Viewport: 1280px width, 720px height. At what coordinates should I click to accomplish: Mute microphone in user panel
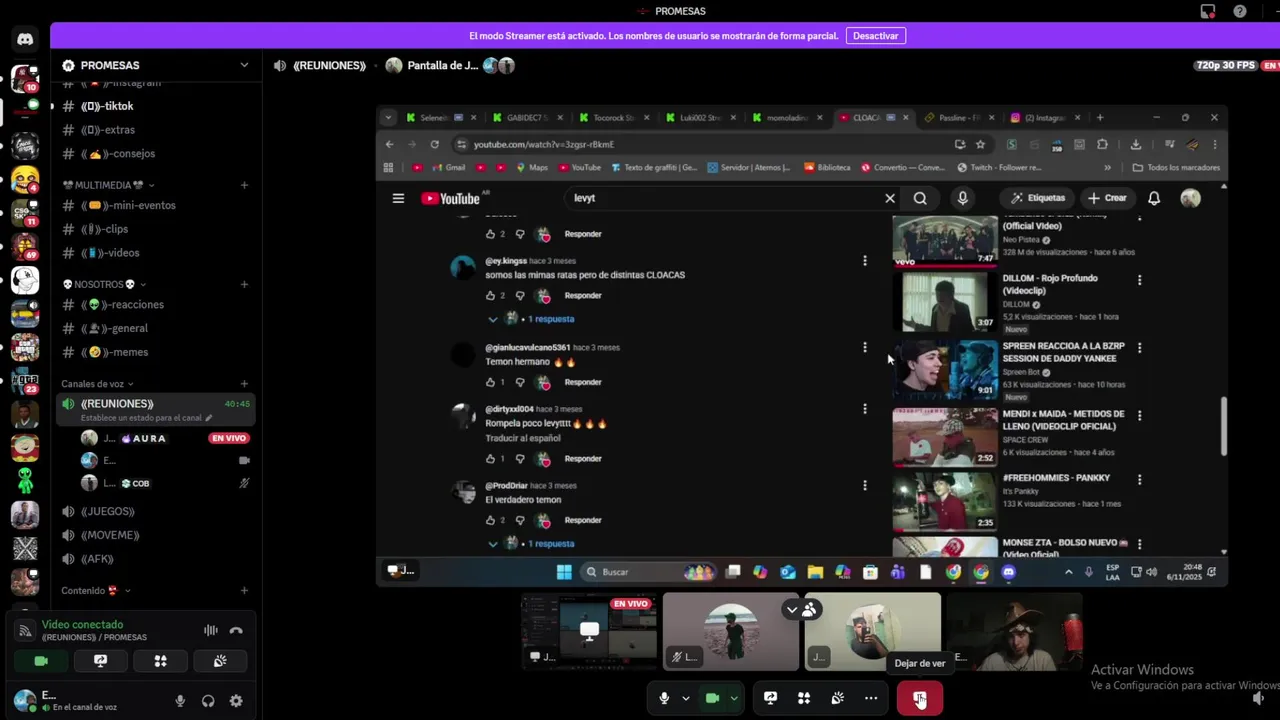pos(180,701)
